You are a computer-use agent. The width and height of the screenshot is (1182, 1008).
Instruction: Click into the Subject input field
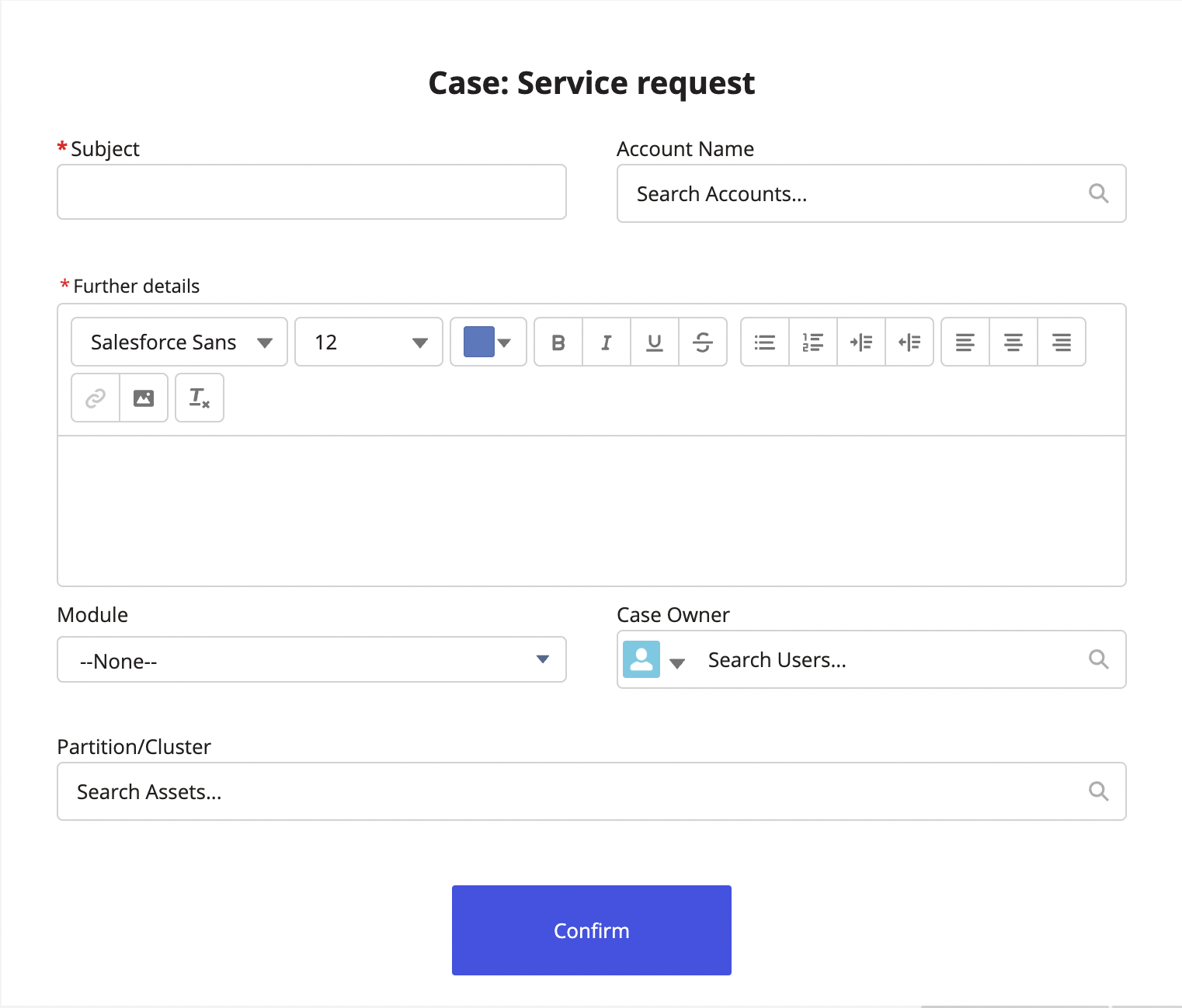311,193
